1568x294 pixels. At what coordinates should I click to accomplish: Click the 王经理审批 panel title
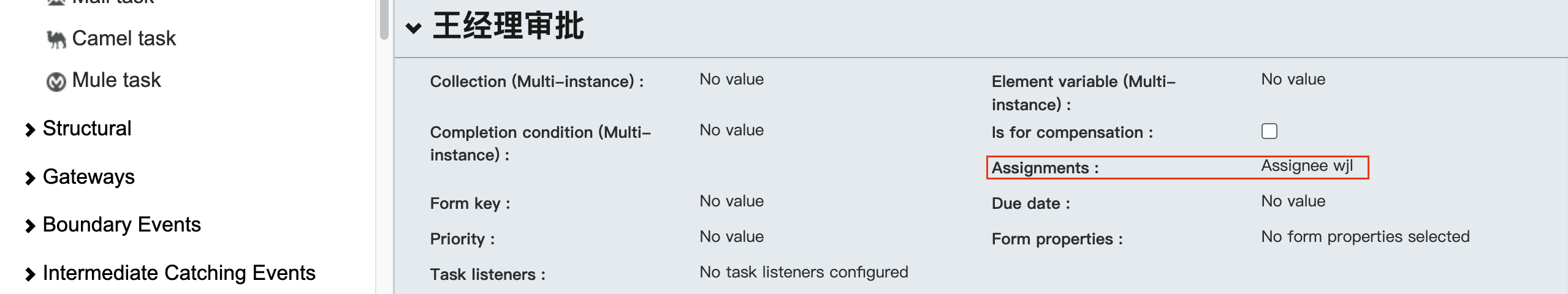click(508, 26)
